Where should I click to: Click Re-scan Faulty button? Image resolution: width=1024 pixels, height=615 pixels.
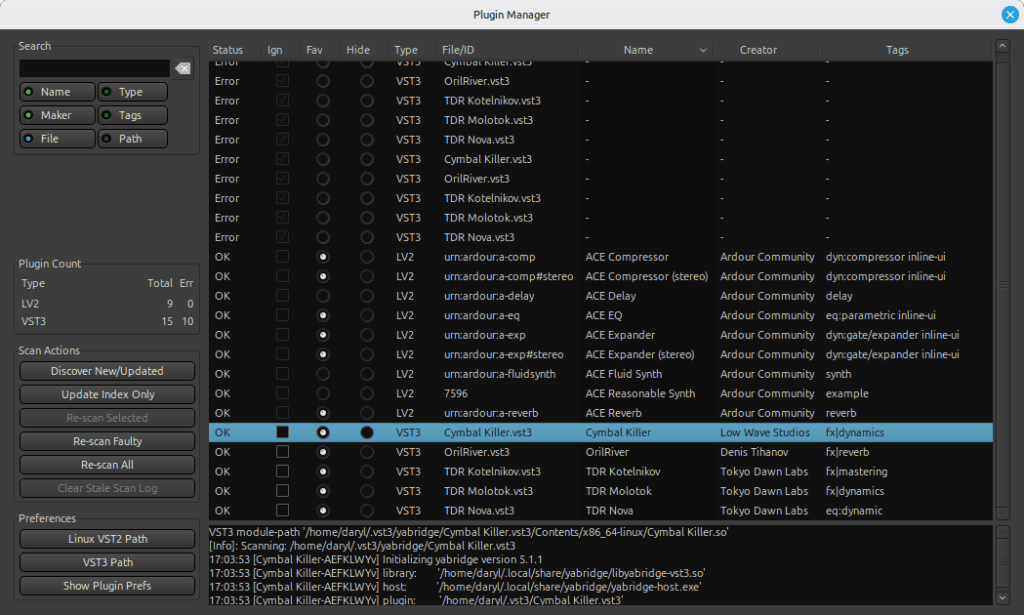108,441
